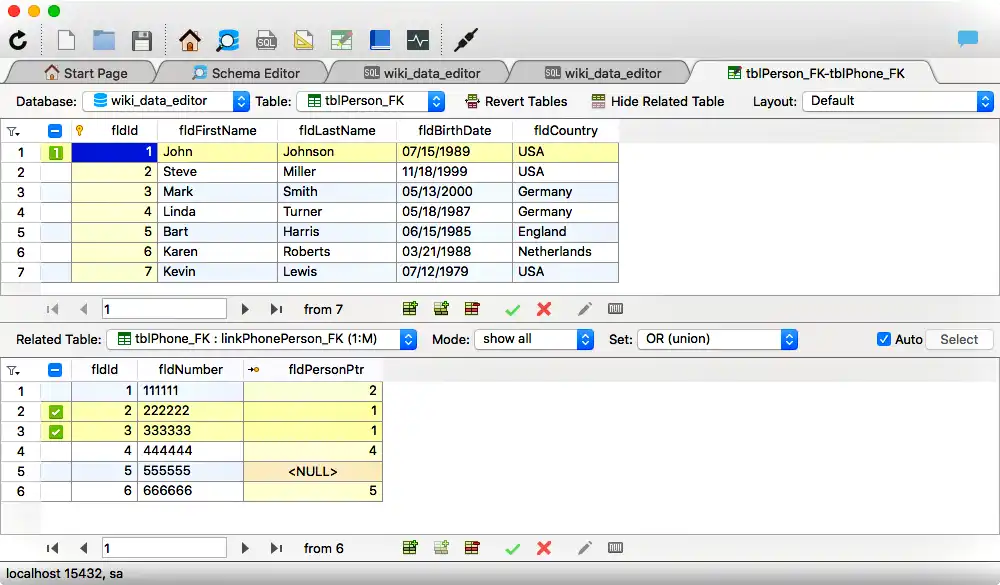Image resolution: width=1000 pixels, height=585 pixels.
Task: Toggle selection checkbox for phone 222222
Action: tap(55, 411)
